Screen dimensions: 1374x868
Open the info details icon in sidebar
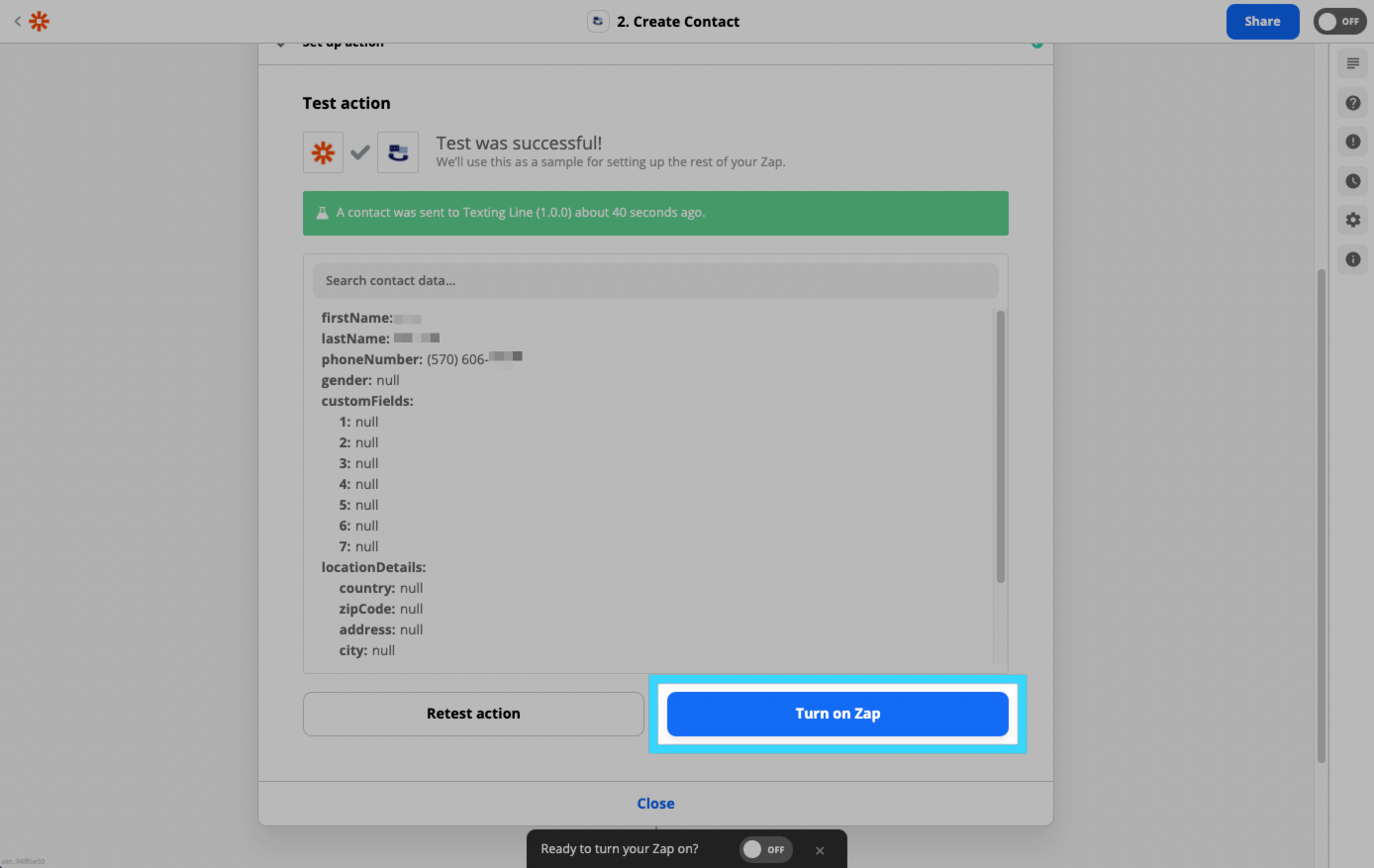click(x=1353, y=259)
